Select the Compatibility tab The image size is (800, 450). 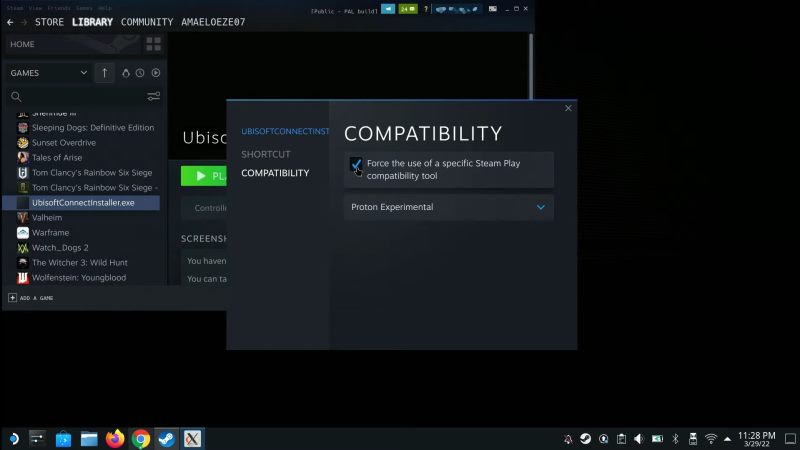pyautogui.click(x=275, y=173)
